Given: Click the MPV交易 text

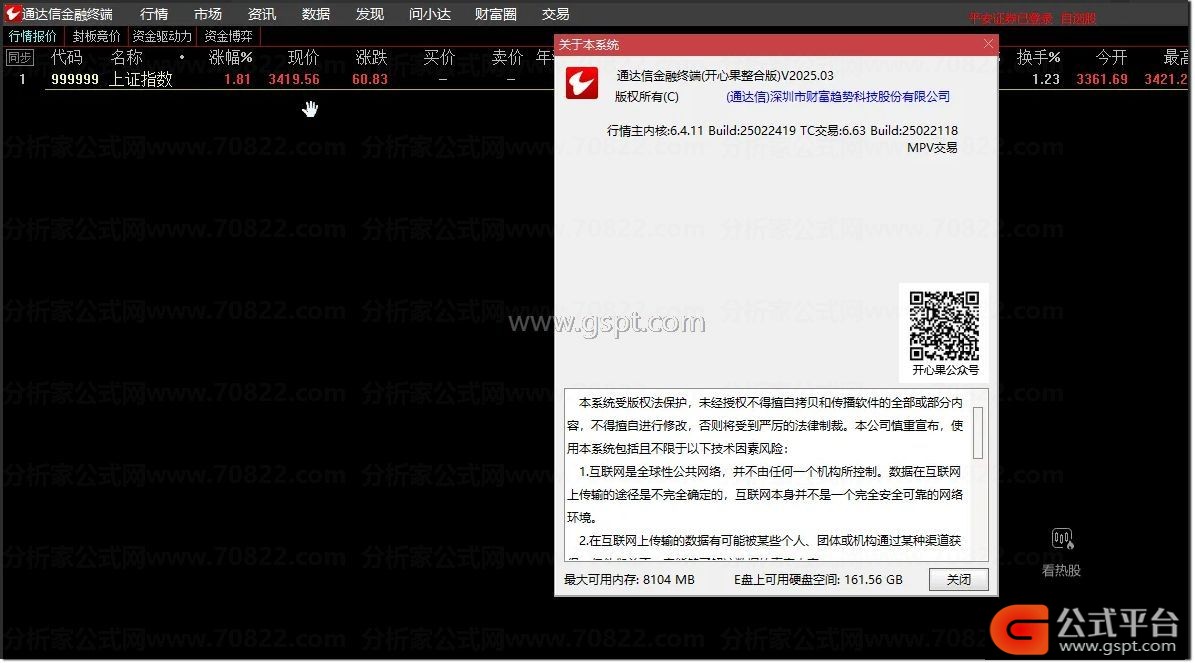Looking at the screenshot, I should tap(932, 148).
